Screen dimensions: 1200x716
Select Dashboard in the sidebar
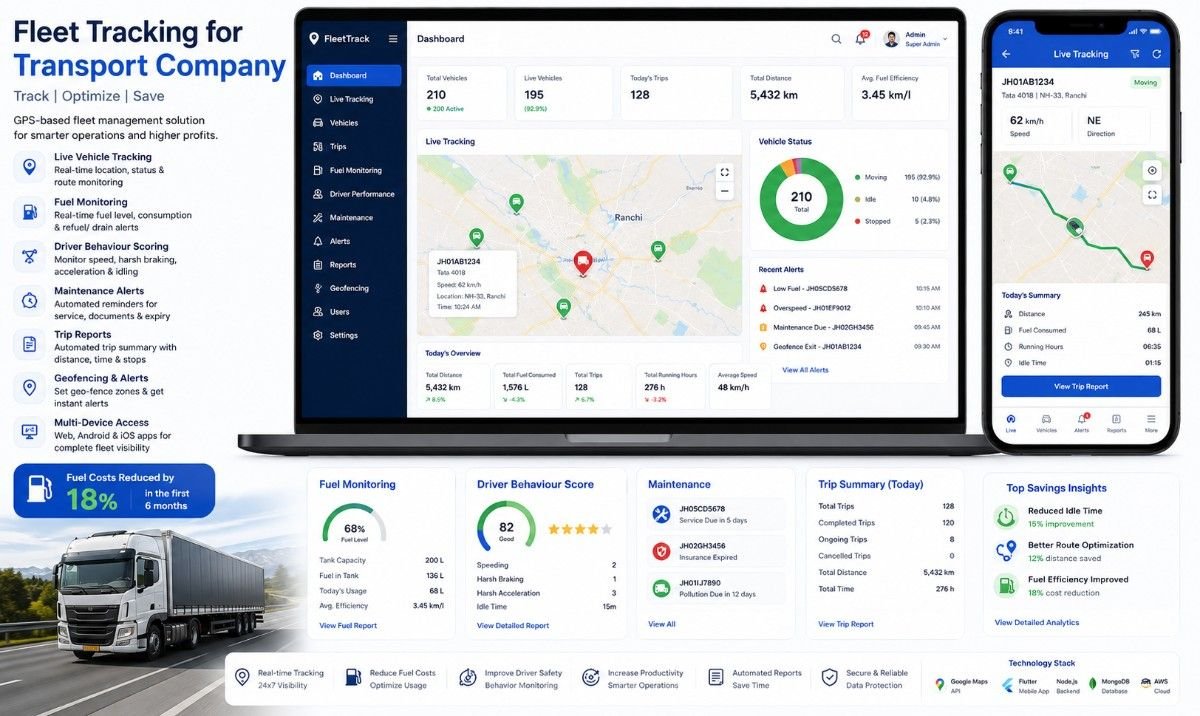(x=354, y=75)
